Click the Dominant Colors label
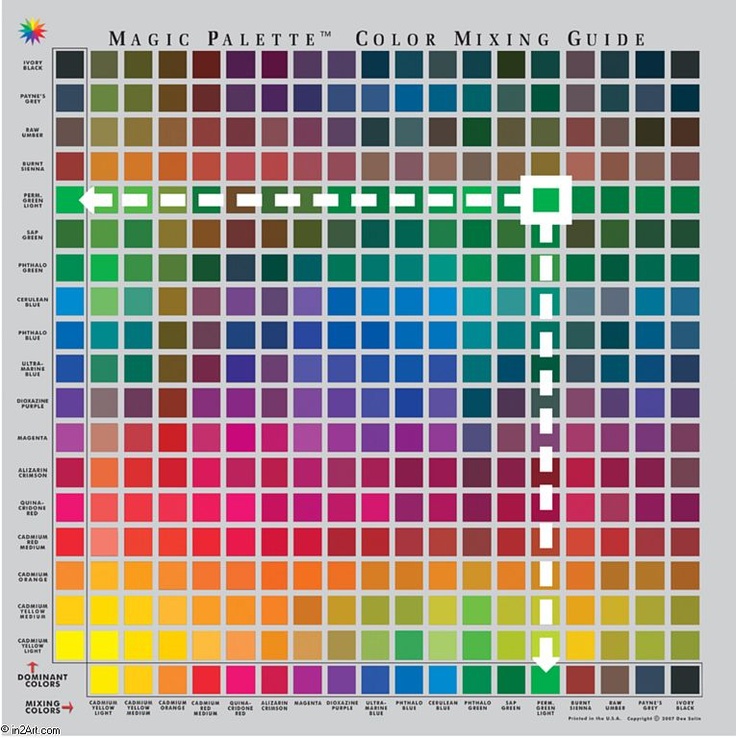Viewport: 736px width, 738px height. 34,683
